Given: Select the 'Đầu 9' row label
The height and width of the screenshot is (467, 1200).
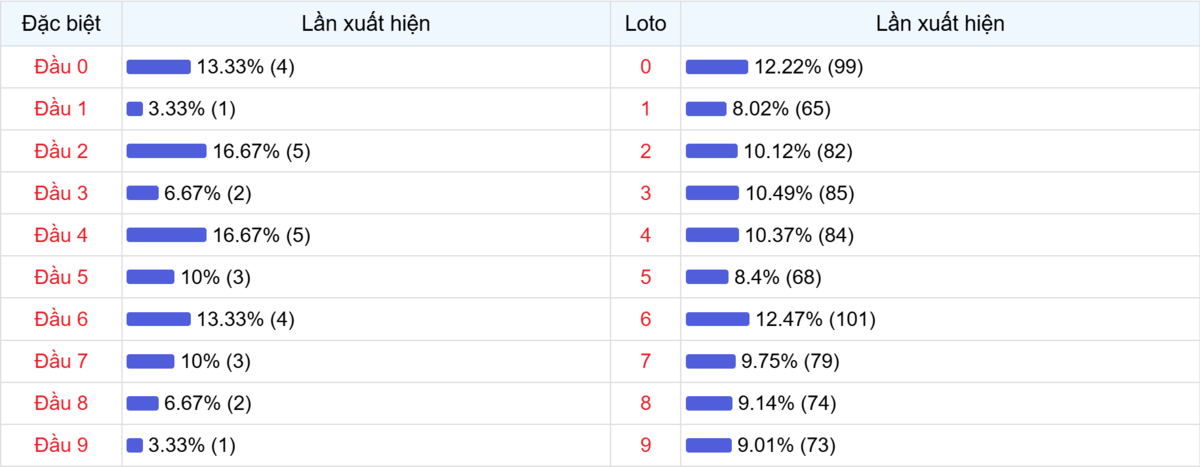Looking at the screenshot, I should click(x=61, y=445).
